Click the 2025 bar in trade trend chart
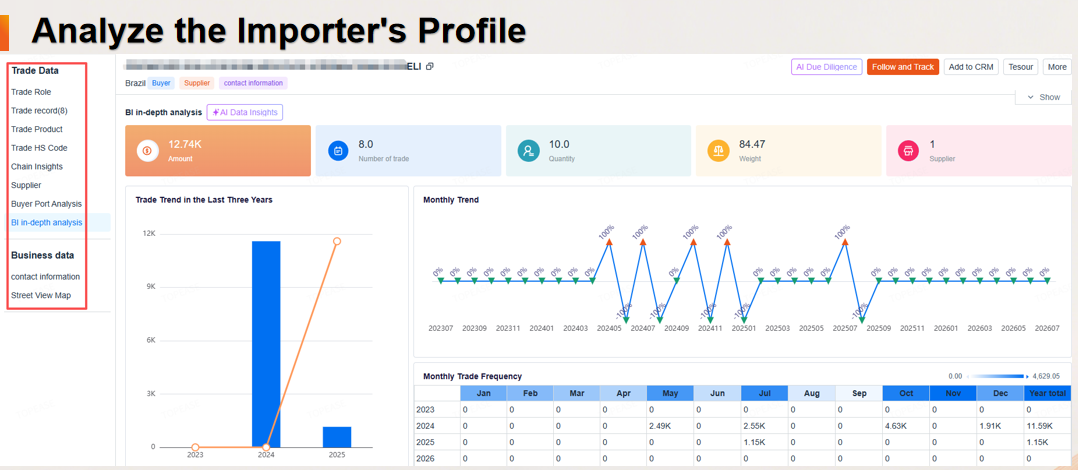 coord(337,437)
